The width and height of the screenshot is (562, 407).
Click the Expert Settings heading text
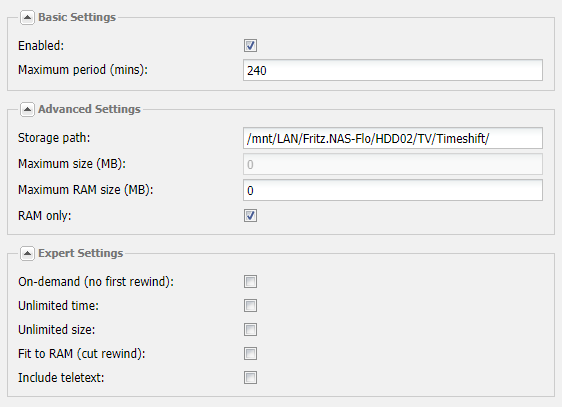click(x=81, y=253)
